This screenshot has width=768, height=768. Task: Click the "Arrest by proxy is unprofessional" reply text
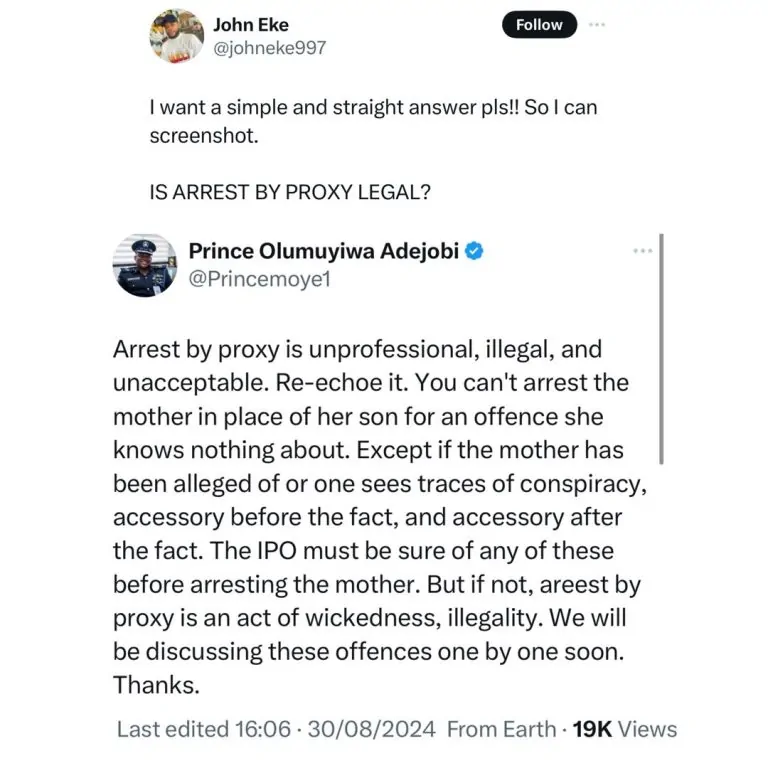tap(323, 353)
